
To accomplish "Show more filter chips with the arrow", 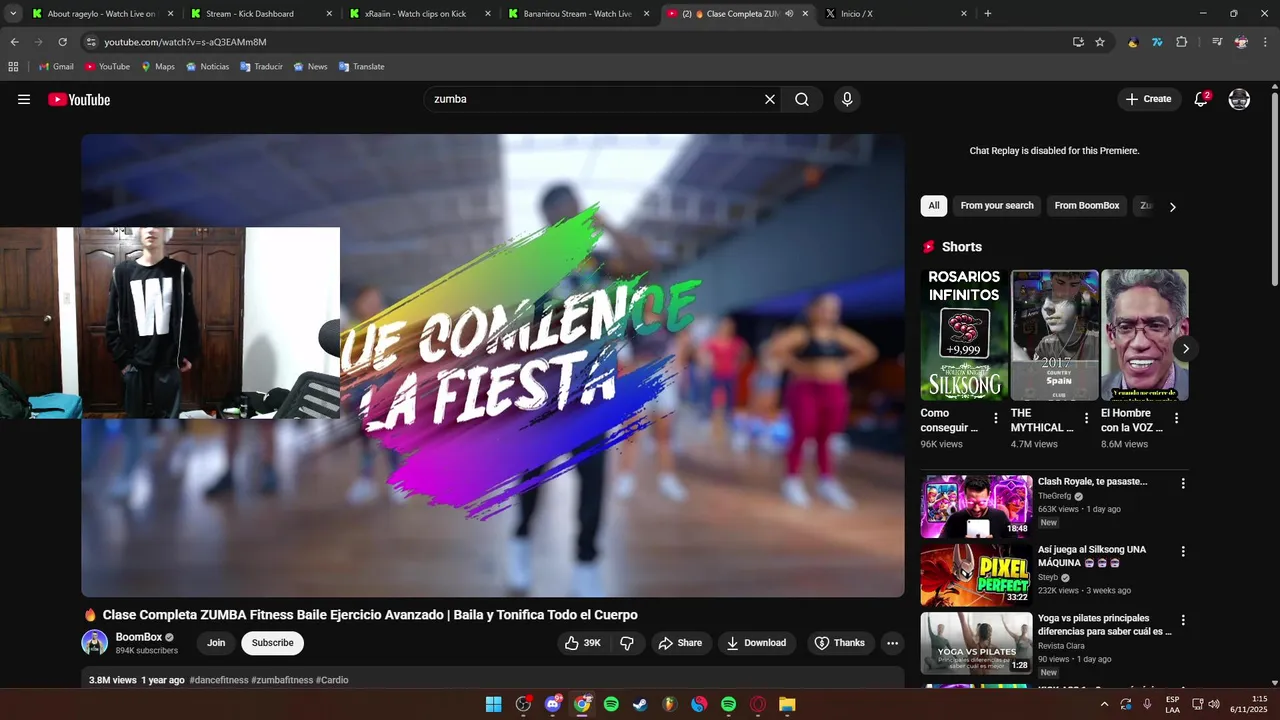I will pos(1172,207).
